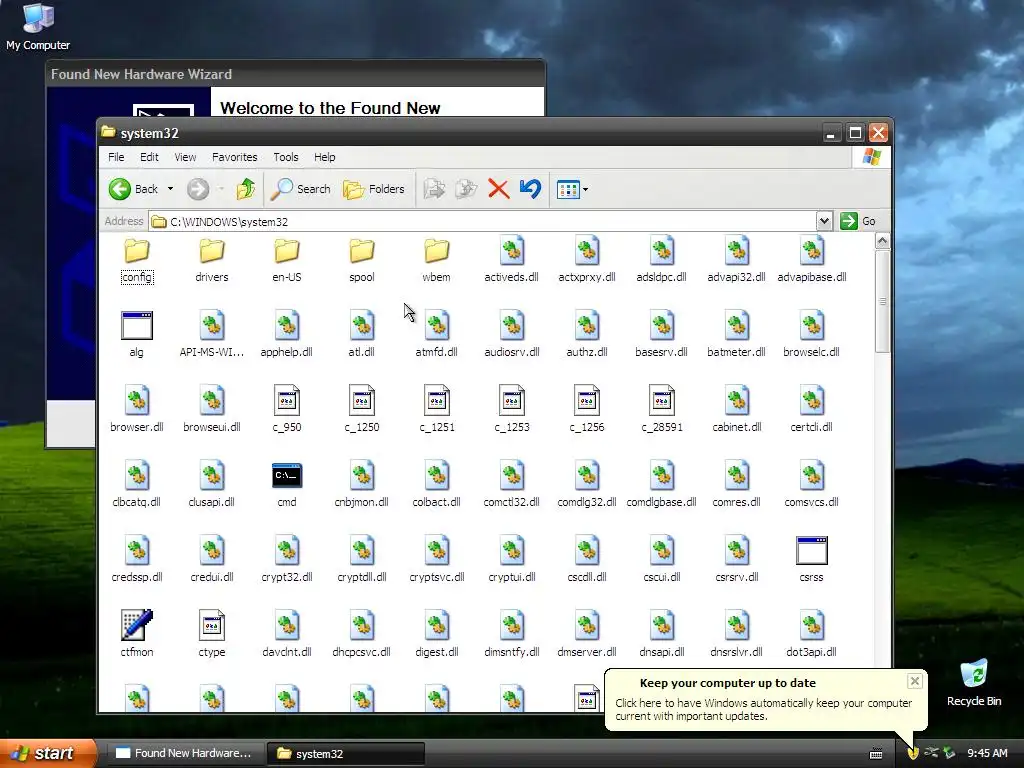Select the ctype file icon
This screenshot has height=768, width=1024.
click(212, 634)
